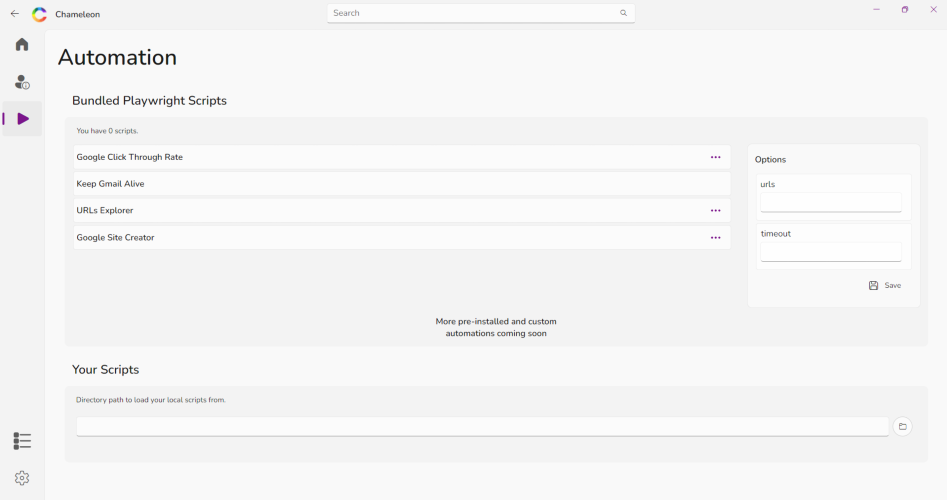This screenshot has width=947, height=500.
Task: Select the Google Site Creator script
Action: point(402,237)
